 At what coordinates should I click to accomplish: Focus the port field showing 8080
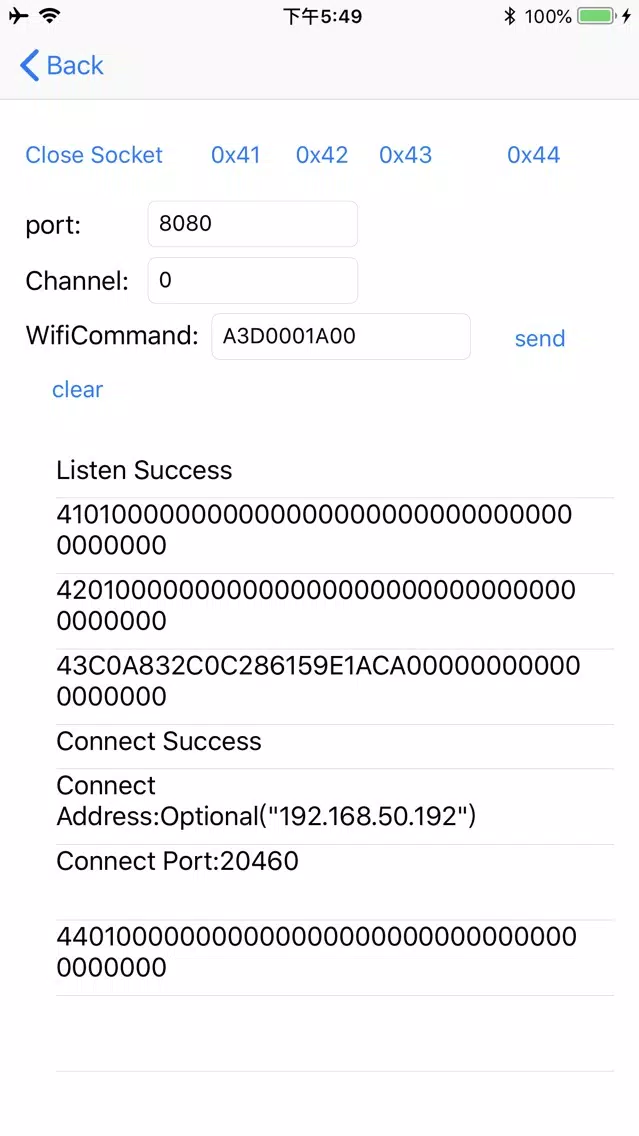252,224
